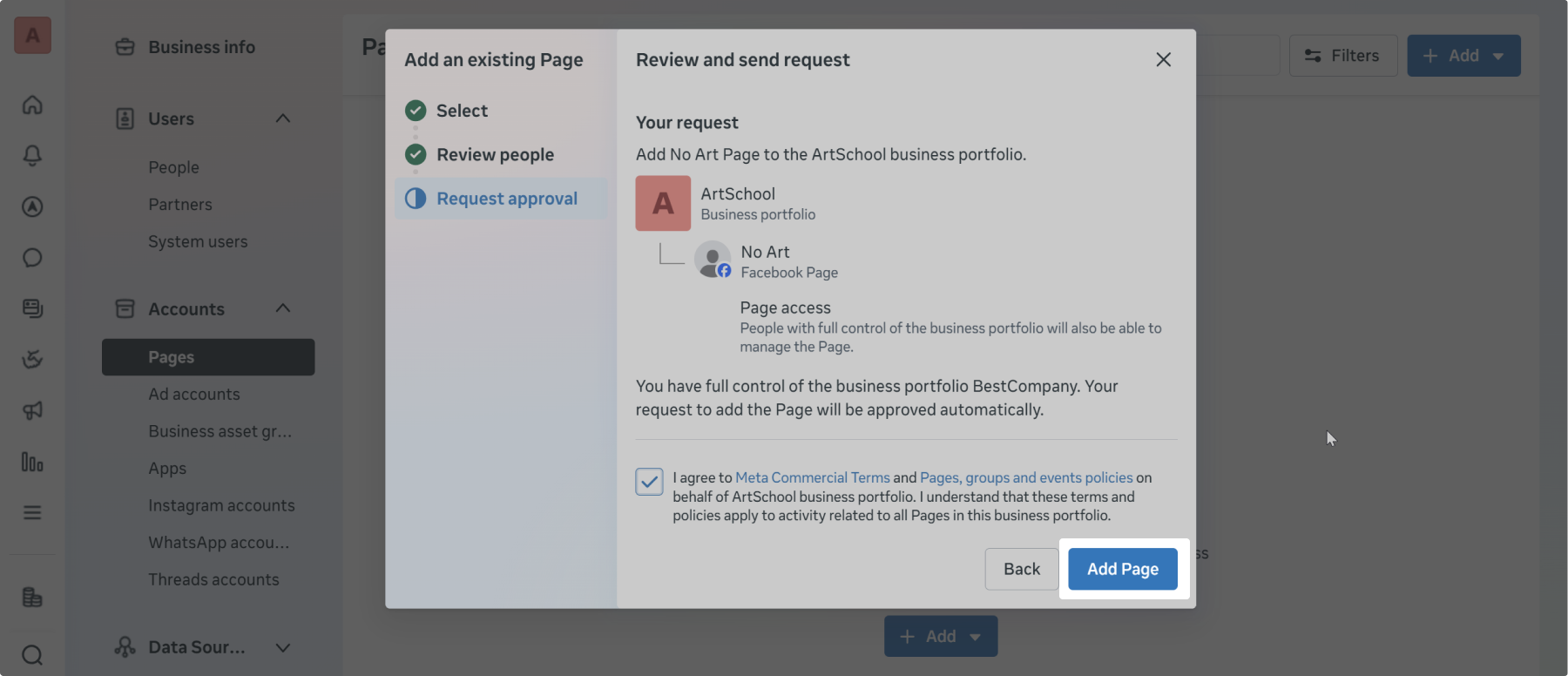Click the ArtSchool red A avatar in rail
The width and height of the screenshot is (1568, 676).
coord(32,36)
